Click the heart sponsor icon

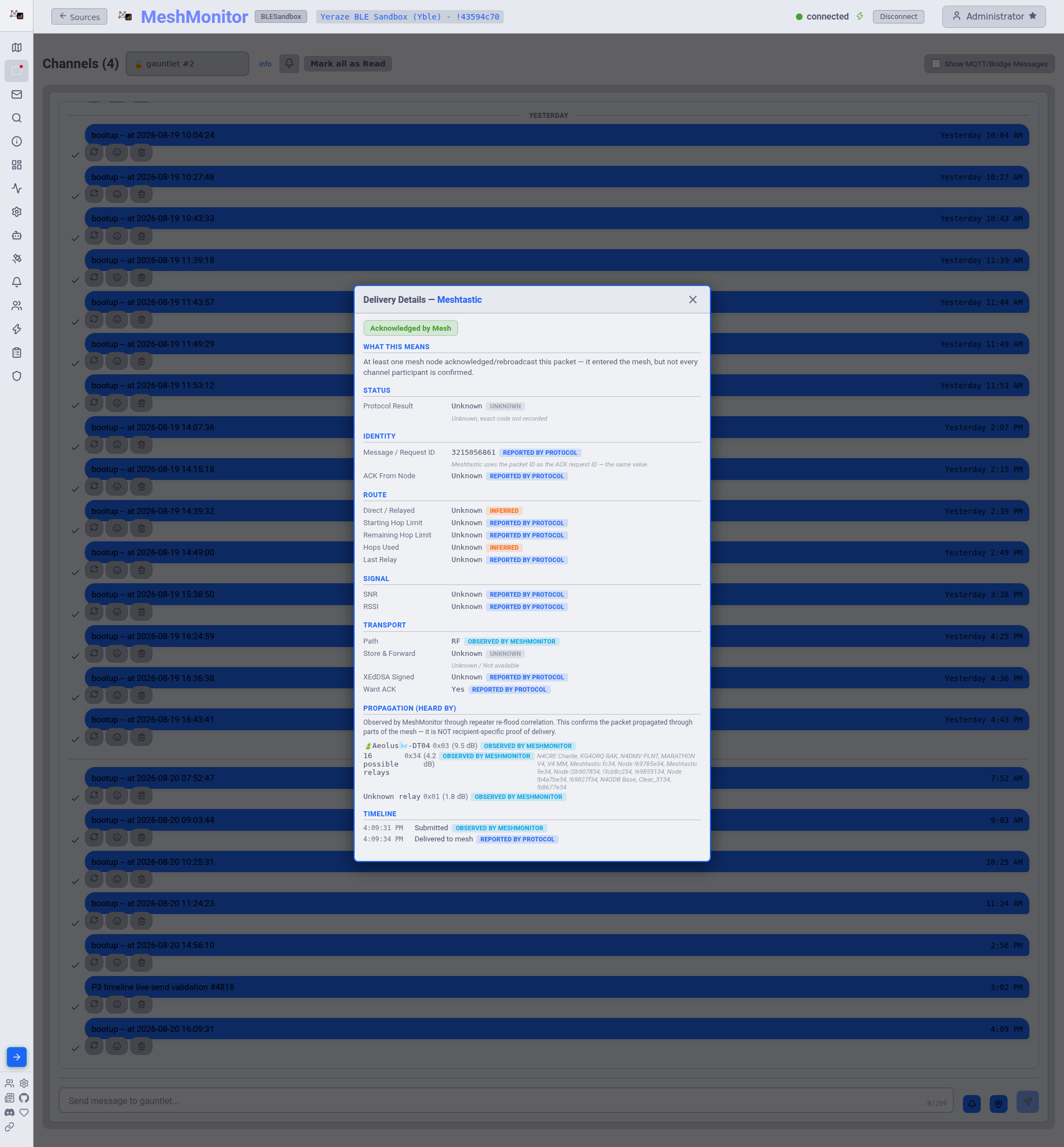tap(24, 1112)
